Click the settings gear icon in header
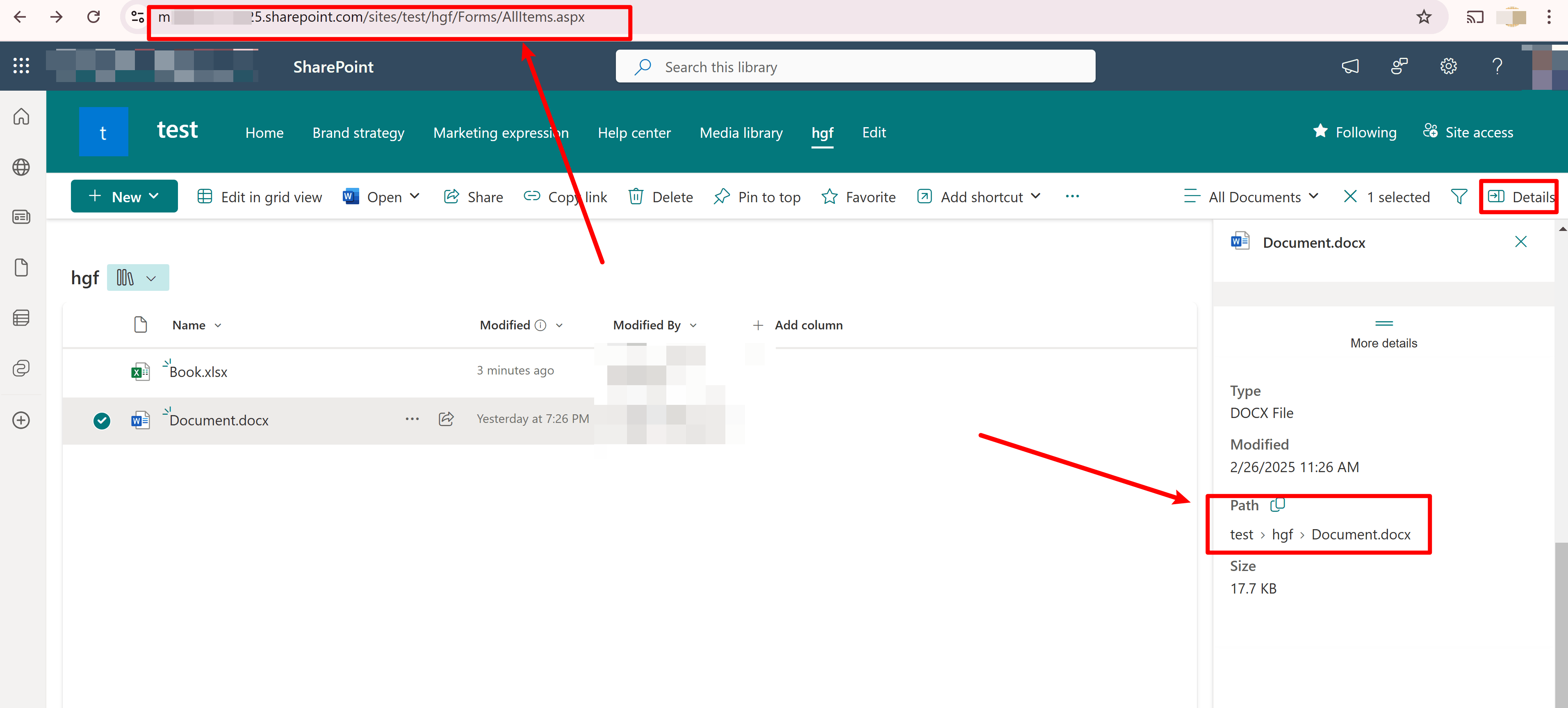 [1448, 66]
